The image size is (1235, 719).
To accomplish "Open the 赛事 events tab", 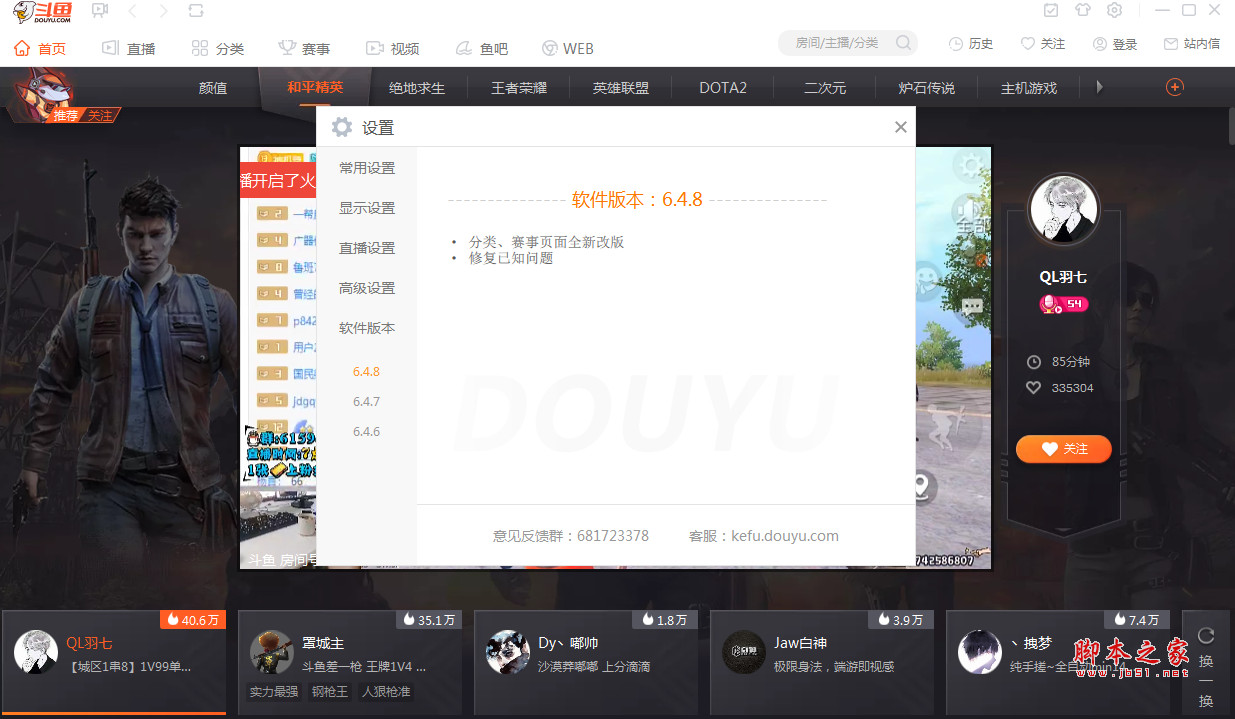I will 304,48.
